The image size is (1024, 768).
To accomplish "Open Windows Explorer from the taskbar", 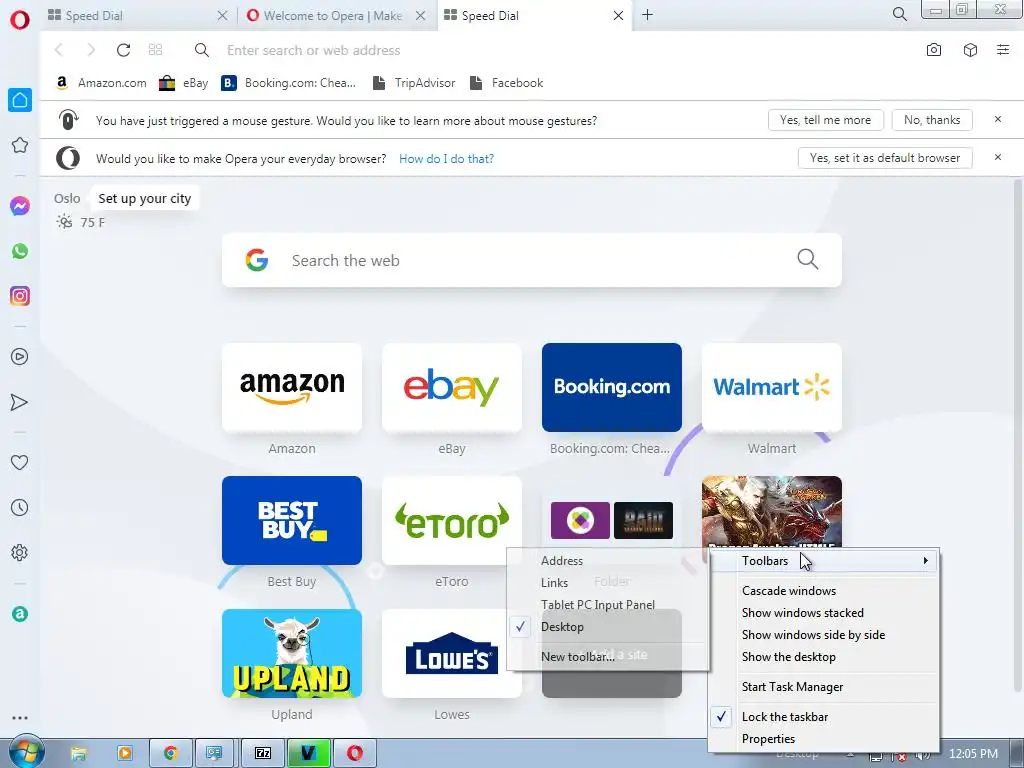I will pos(78,754).
